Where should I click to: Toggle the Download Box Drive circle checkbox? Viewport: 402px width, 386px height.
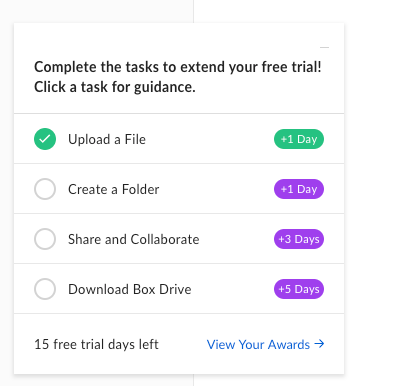[x=45, y=289]
